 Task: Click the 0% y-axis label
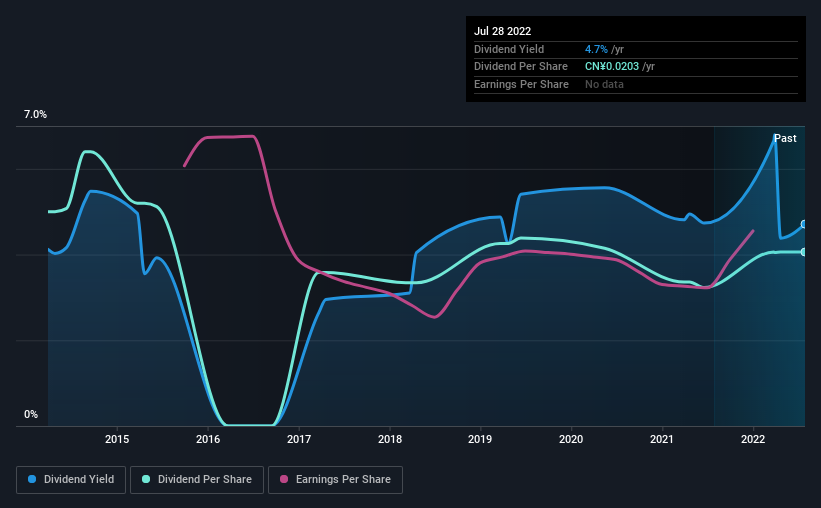point(31,414)
